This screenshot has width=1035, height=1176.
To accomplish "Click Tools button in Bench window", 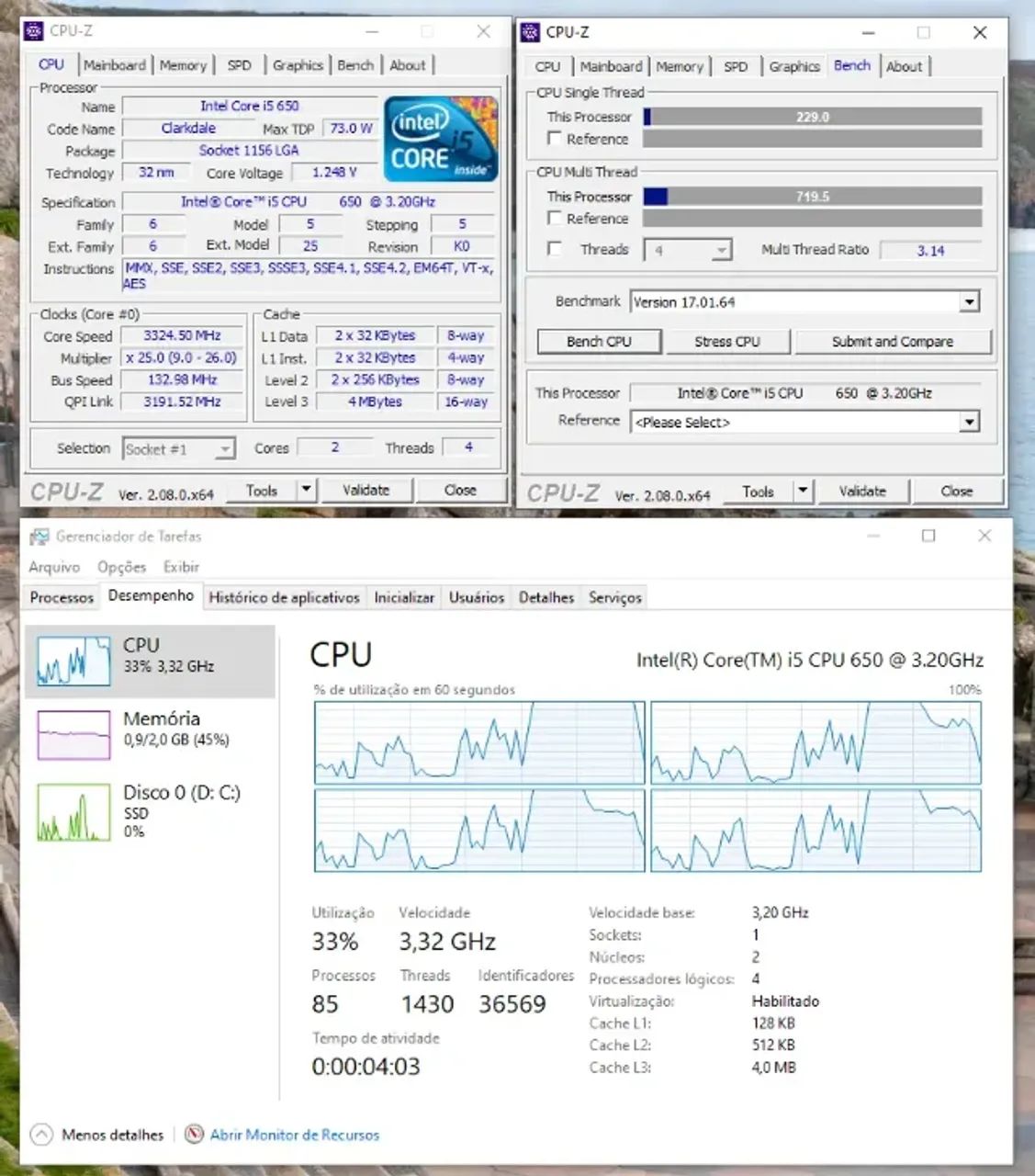I will (x=758, y=492).
